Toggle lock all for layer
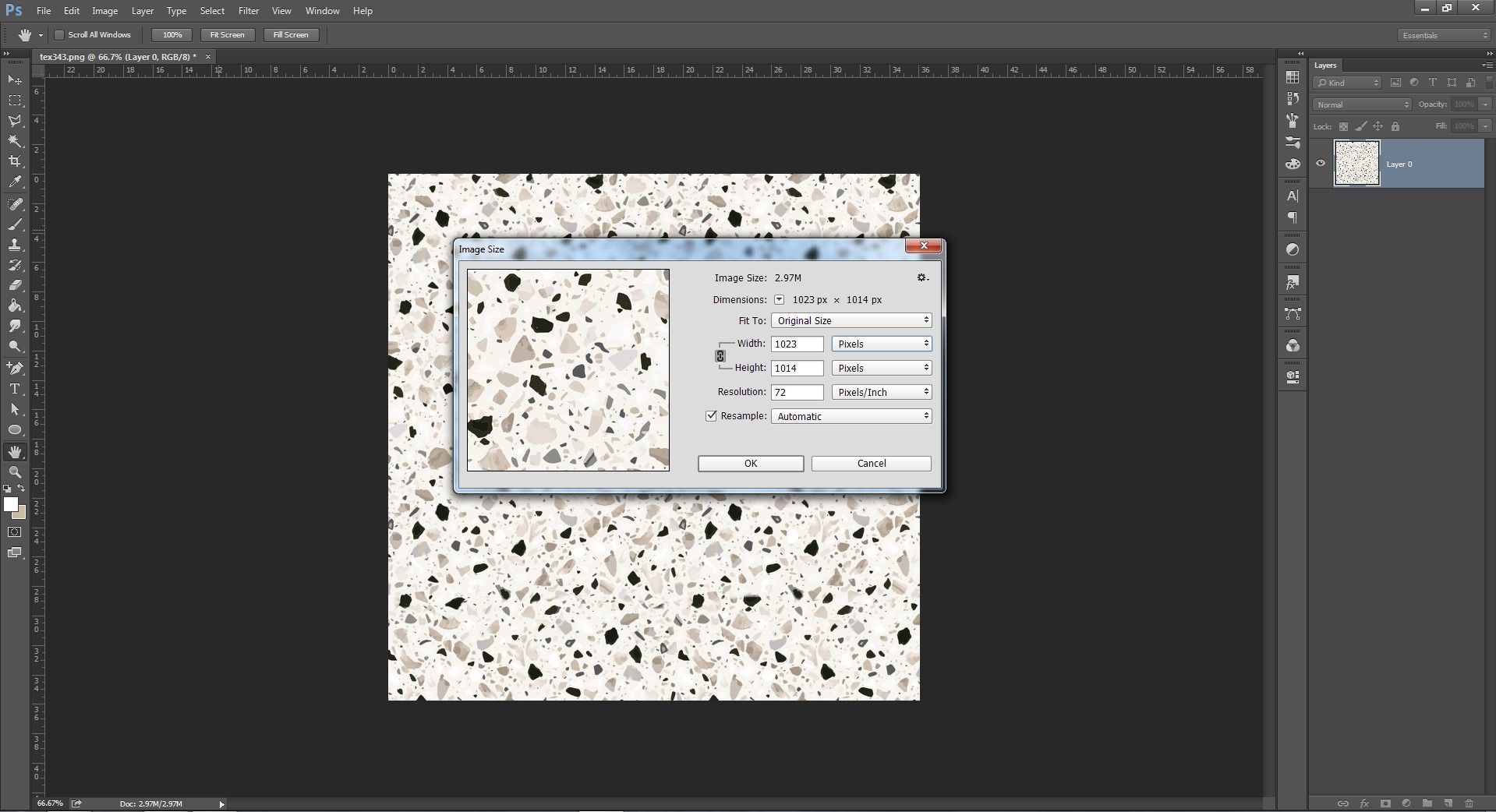Screen dimensions: 1496x812 1395,126
